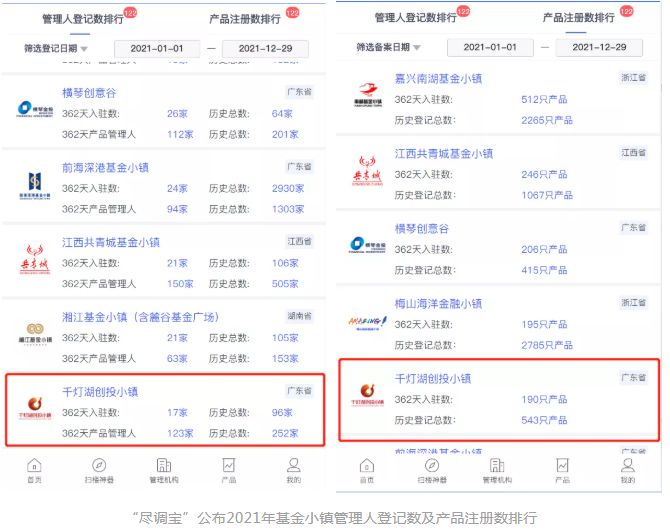Click the value 2785只产品
The width and height of the screenshot is (670, 532).
(547, 345)
